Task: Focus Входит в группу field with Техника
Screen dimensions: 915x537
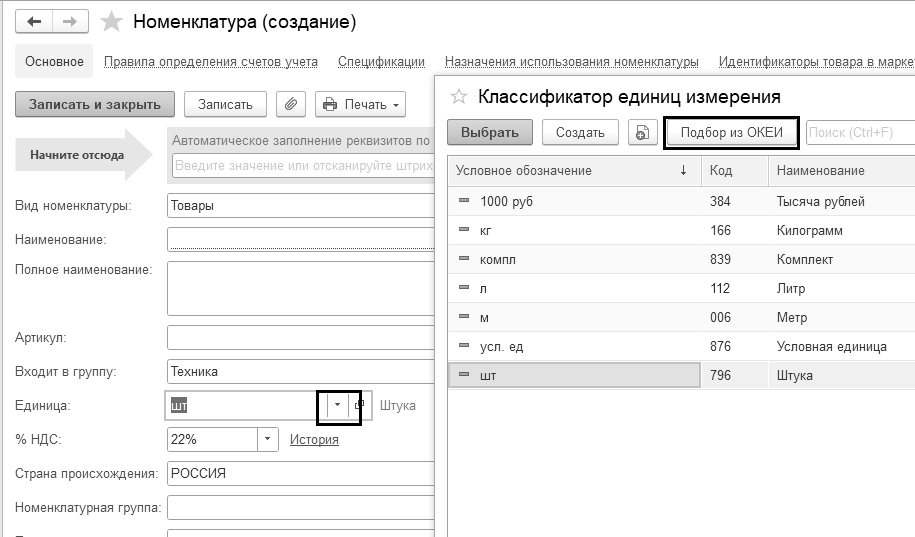Action: [301, 371]
